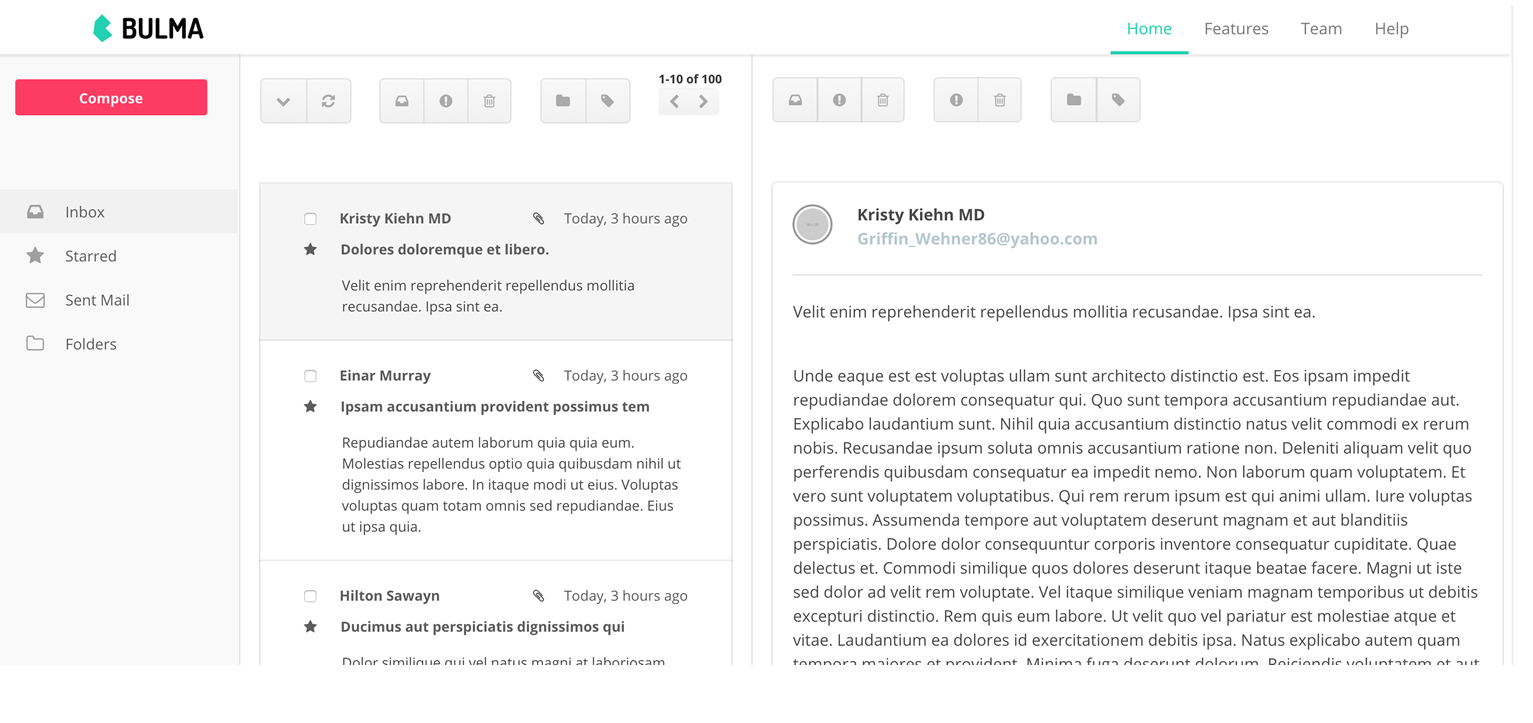Viewport: 1533px width, 723px height.
Task: Click the star icon beside Starred
Action: point(35,256)
